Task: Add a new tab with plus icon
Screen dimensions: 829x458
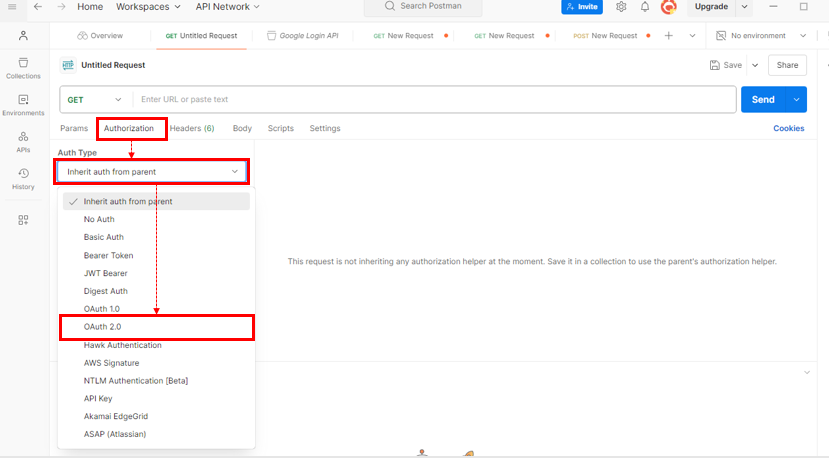Action: pos(669,35)
